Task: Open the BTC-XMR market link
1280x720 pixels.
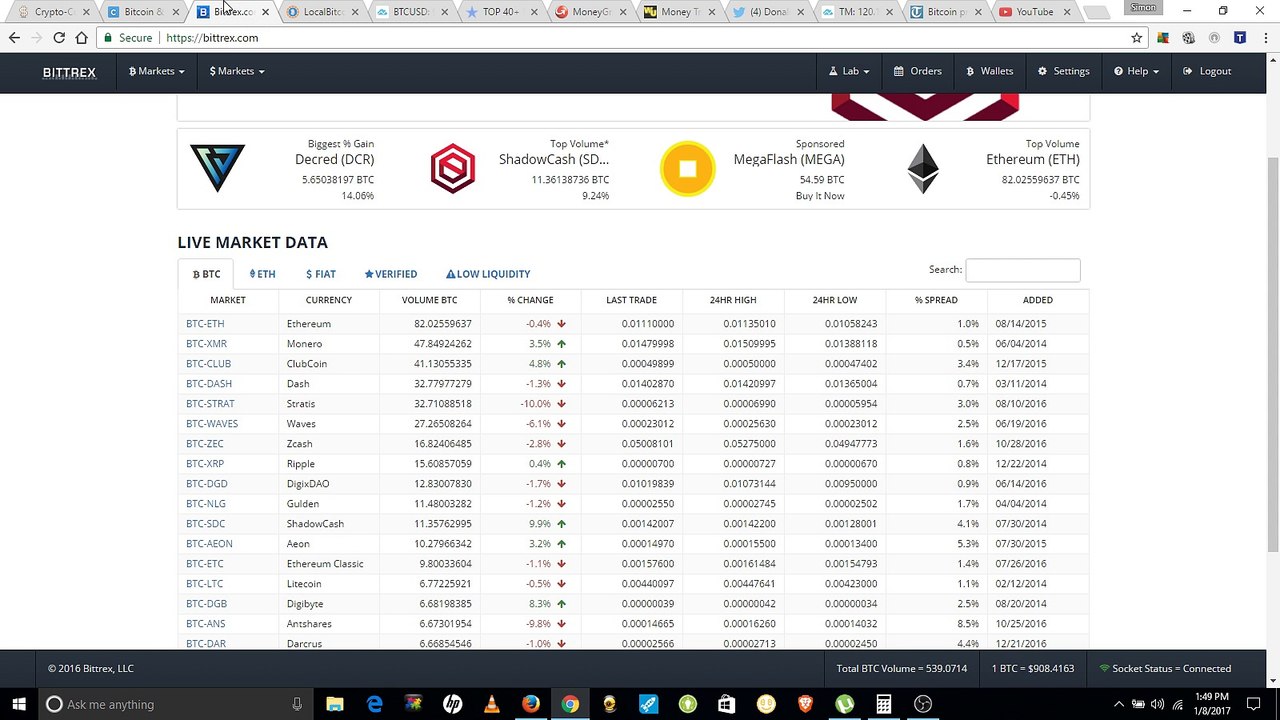Action: 206,344
